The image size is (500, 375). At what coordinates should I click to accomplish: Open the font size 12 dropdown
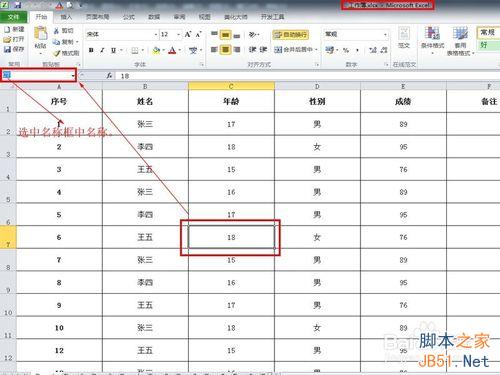pyautogui.click(x=178, y=35)
